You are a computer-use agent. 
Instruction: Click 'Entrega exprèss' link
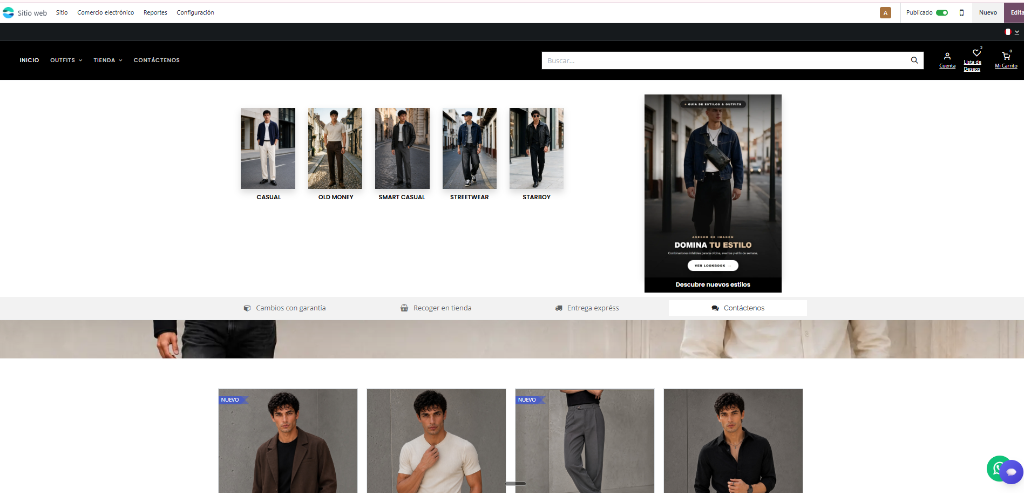pos(593,308)
